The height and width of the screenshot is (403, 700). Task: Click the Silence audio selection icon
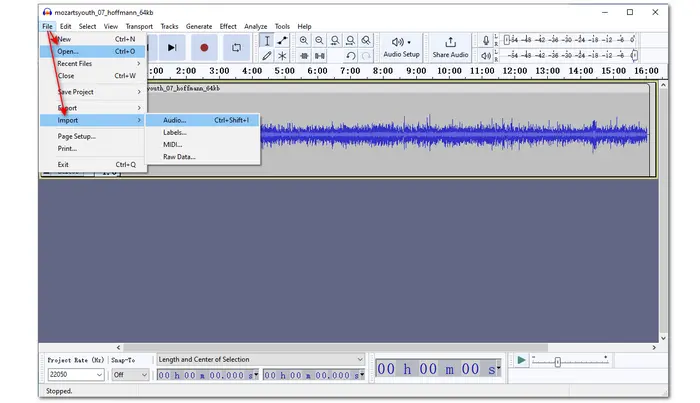click(320, 56)
